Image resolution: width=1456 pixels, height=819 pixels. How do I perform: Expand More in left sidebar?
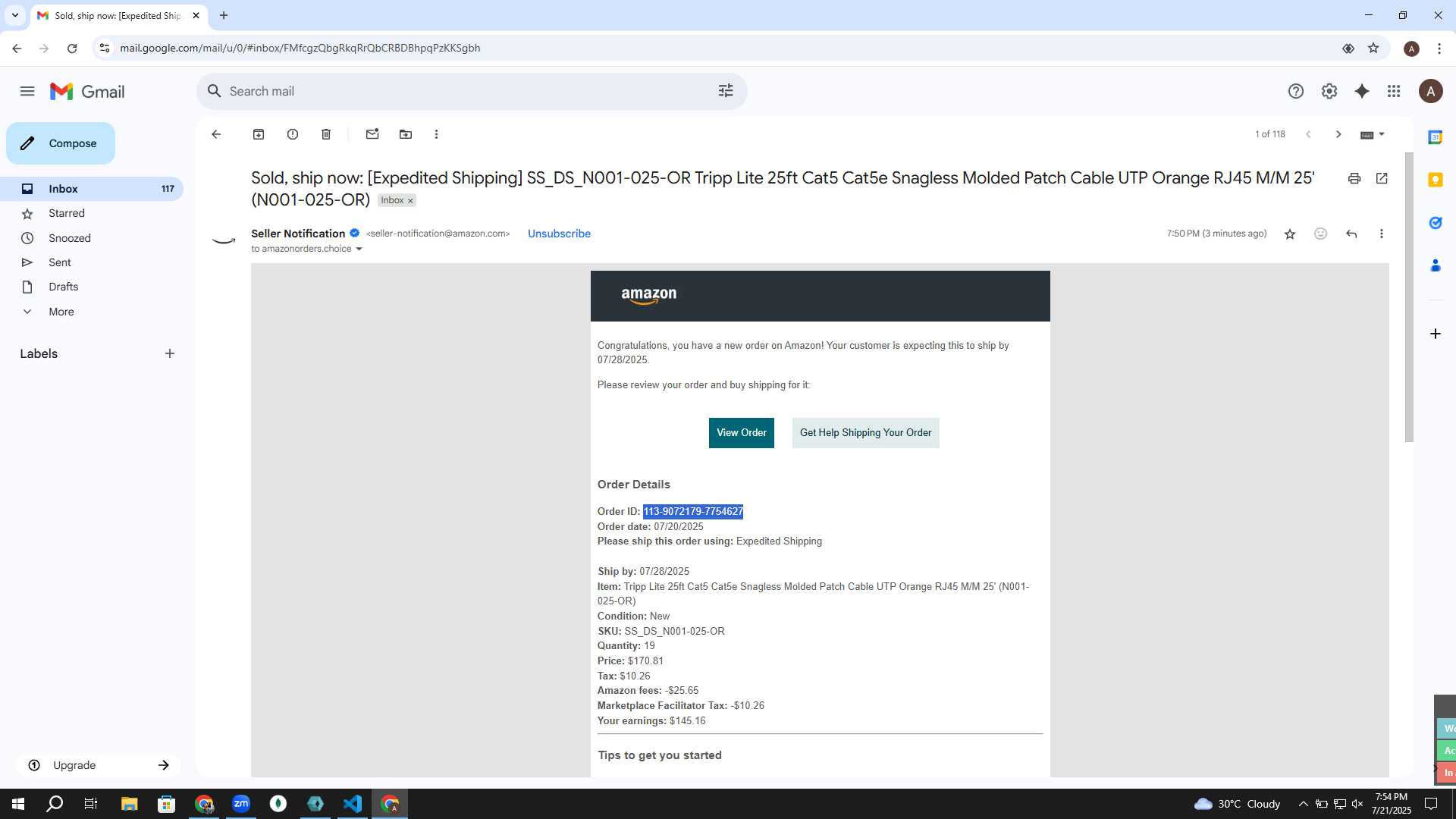[x=61, y=312]
